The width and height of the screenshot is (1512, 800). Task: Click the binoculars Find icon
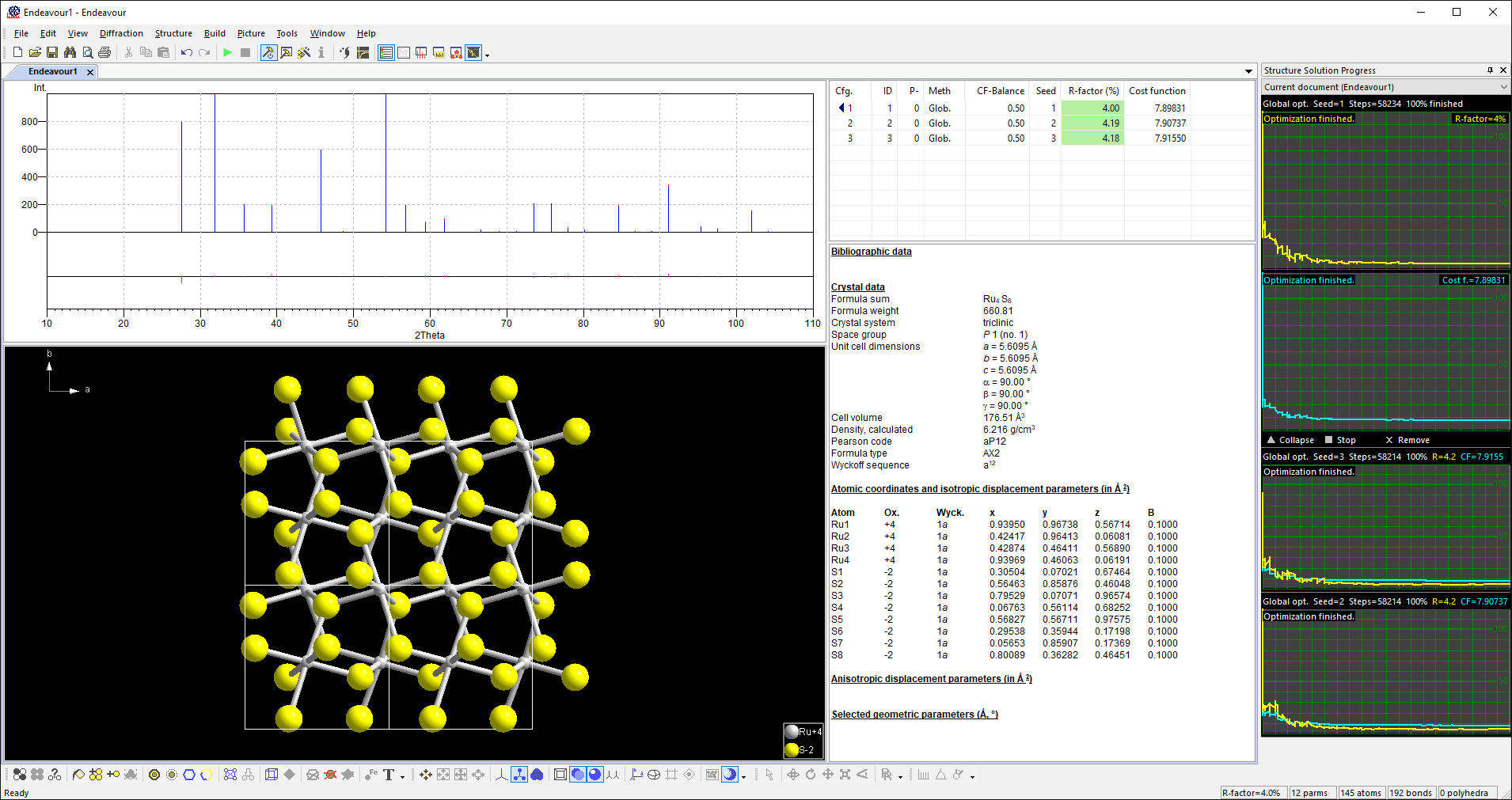(70, 53)
